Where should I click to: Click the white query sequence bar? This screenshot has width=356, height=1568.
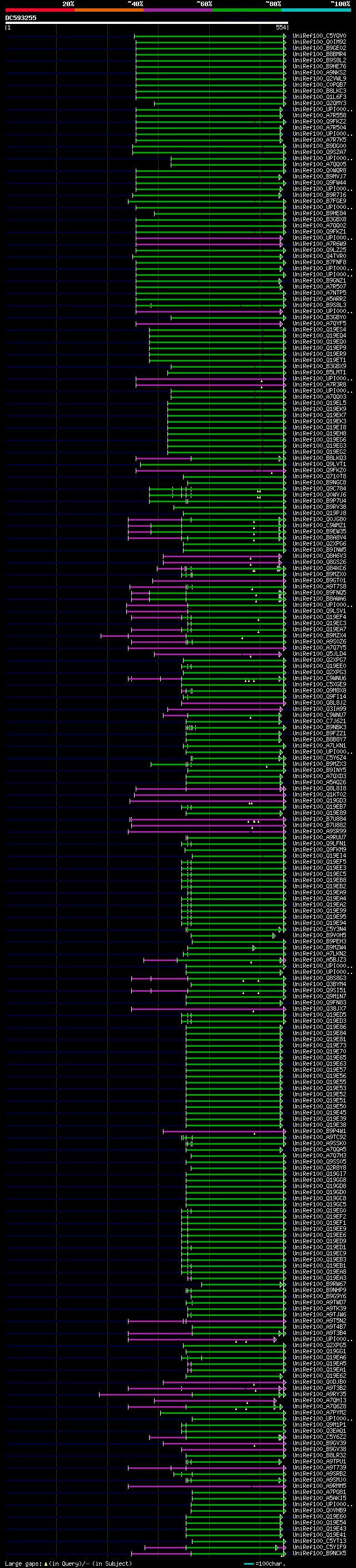click(x=147, y=23)
